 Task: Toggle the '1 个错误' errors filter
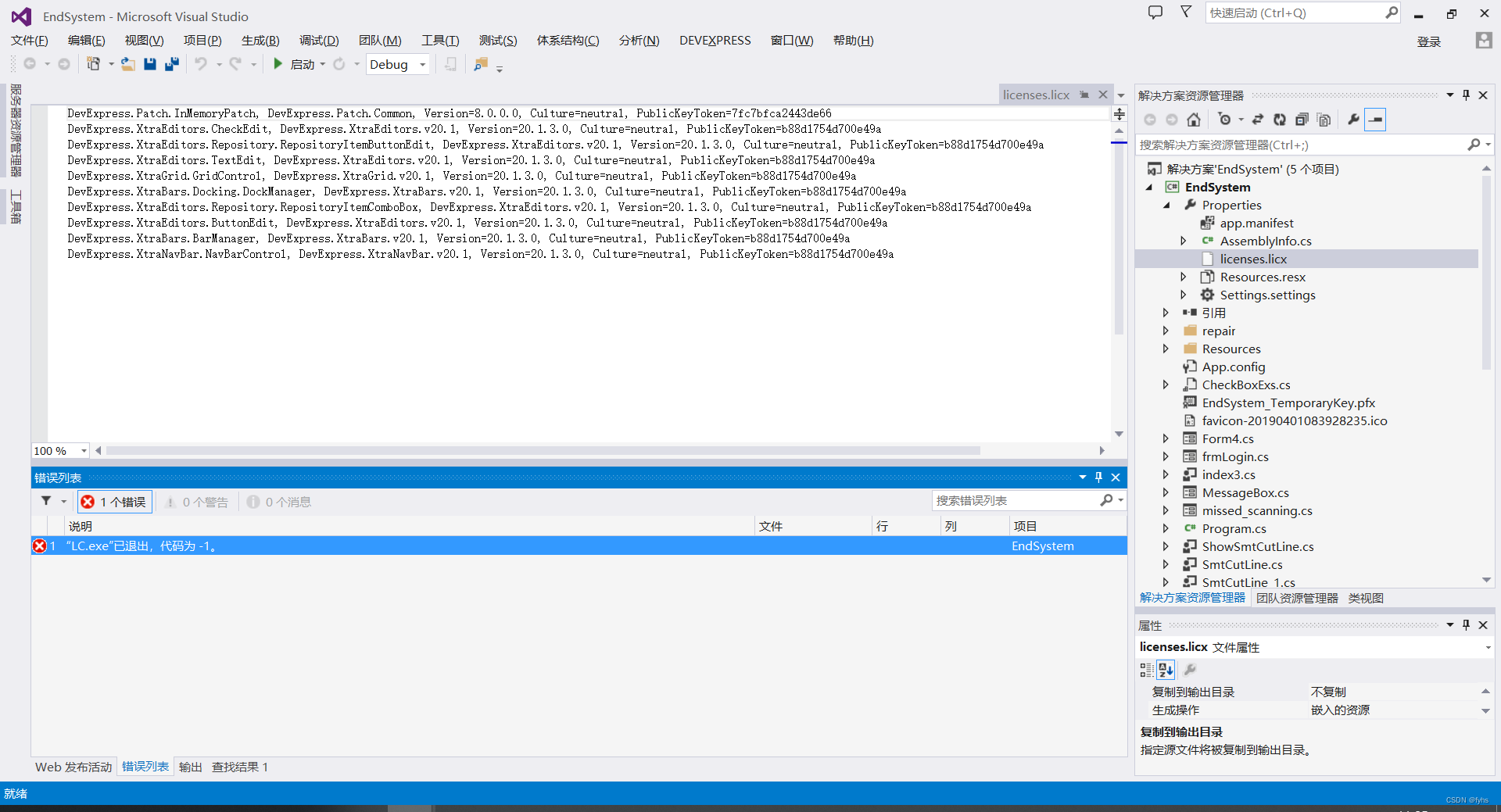click(x=114, y=502)
